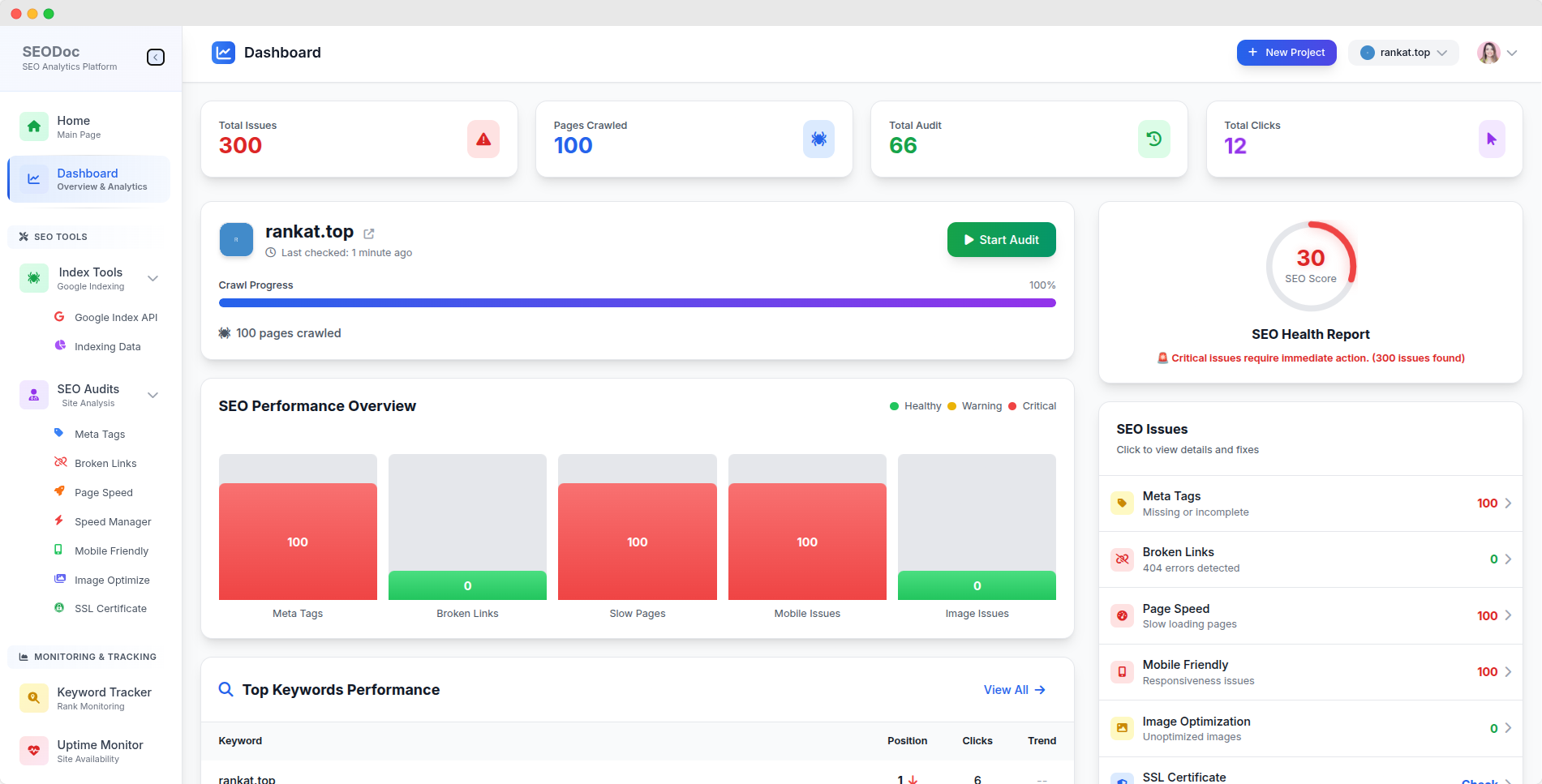Go to Home main page
The width and height of the screenshot is (1542, 784).
pos(89,126)
